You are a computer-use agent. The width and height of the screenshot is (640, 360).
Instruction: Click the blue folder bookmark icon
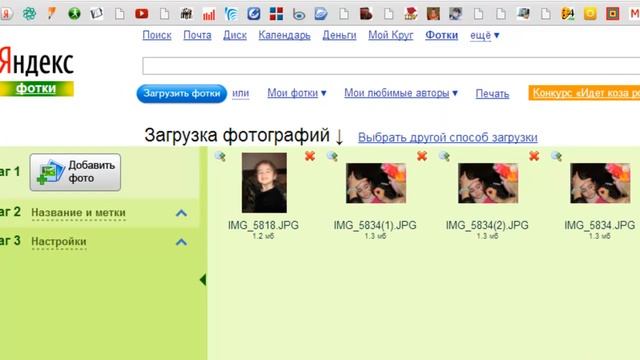tap(321, 14)
